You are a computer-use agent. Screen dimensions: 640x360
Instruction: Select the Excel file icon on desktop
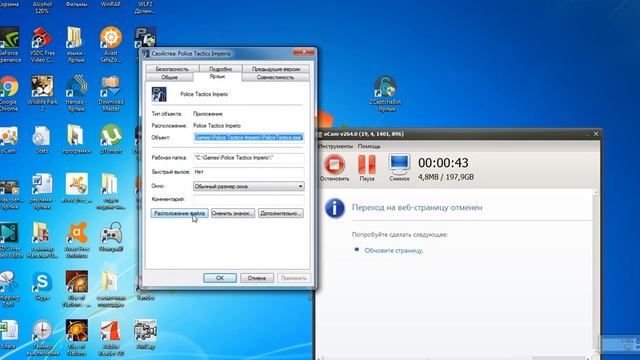(x=8, y=335)
